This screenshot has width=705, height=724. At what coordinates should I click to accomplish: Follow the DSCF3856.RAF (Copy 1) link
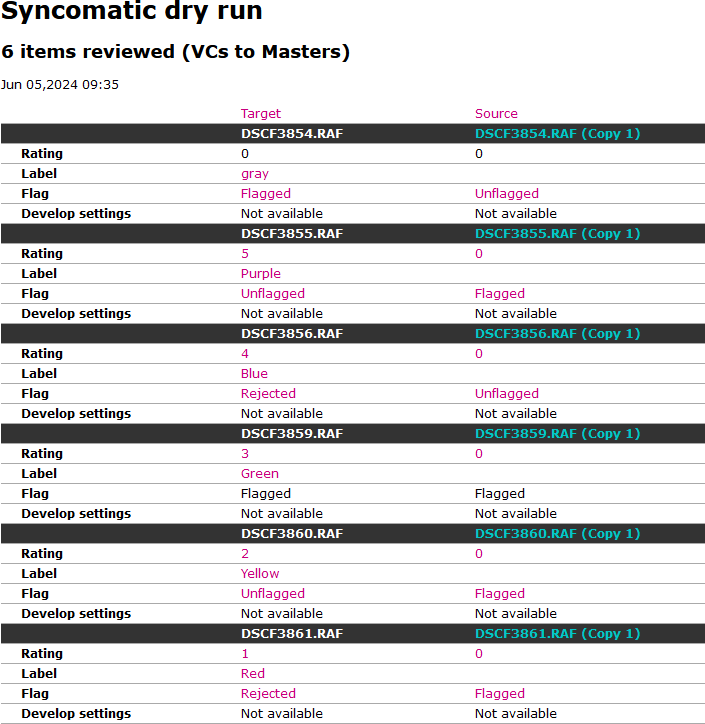click(x=557, y=334)
